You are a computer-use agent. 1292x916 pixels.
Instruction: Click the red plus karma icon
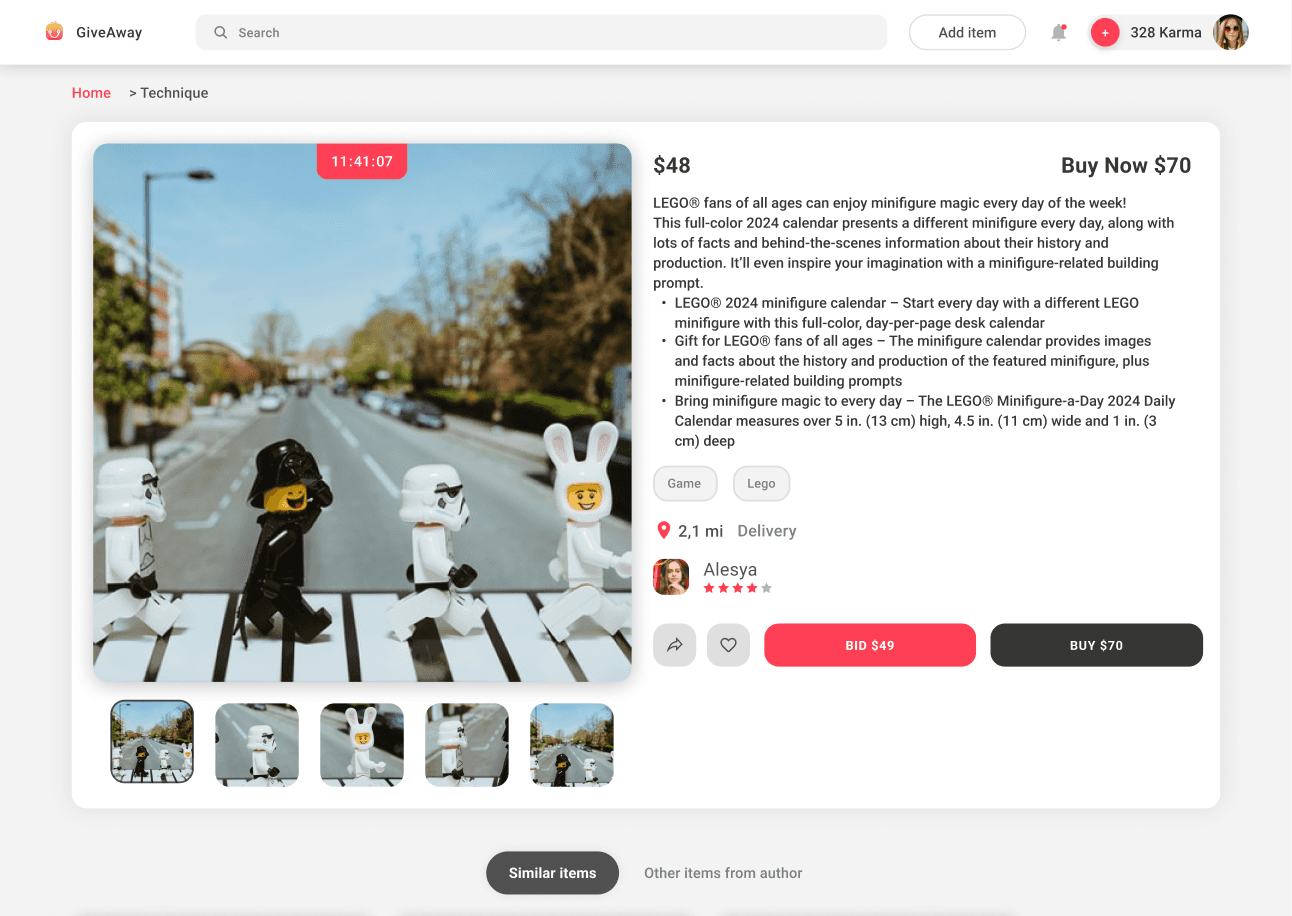click(1105, 33)
